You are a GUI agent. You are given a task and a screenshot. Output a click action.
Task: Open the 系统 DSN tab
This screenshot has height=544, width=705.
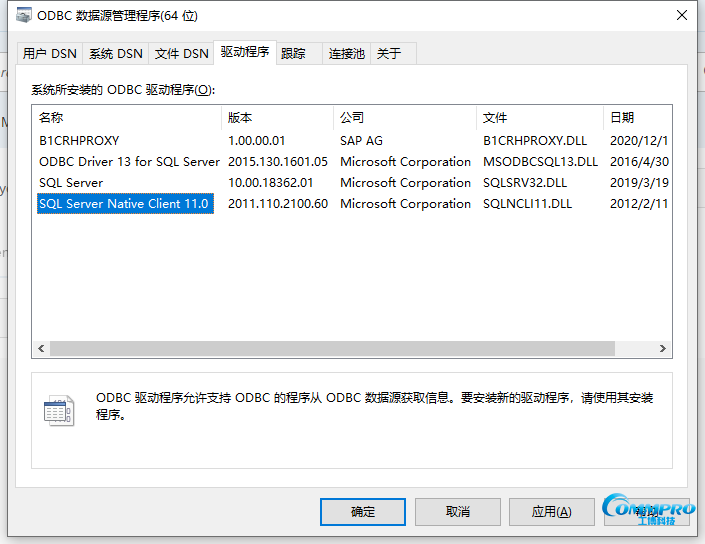116,54
